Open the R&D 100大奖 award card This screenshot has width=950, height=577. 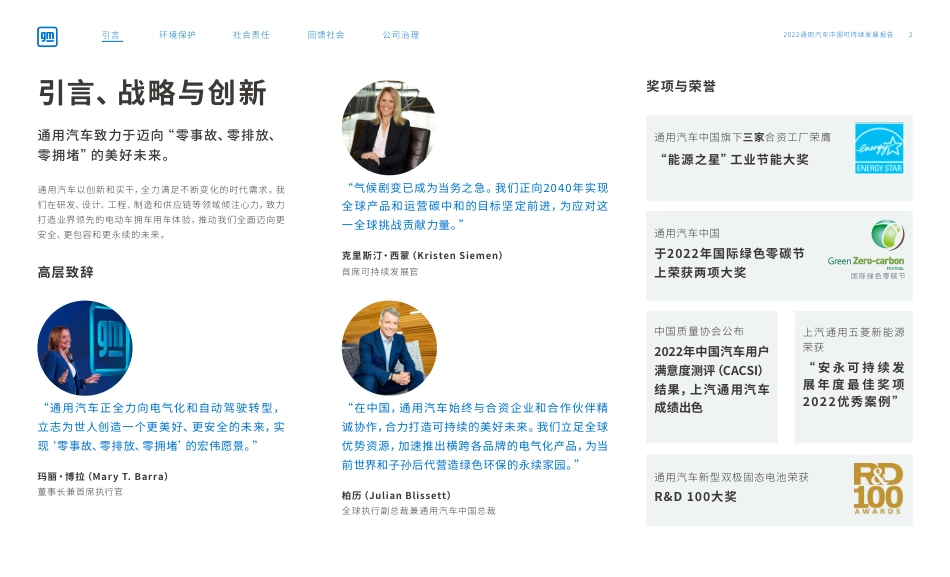point(779,490)
